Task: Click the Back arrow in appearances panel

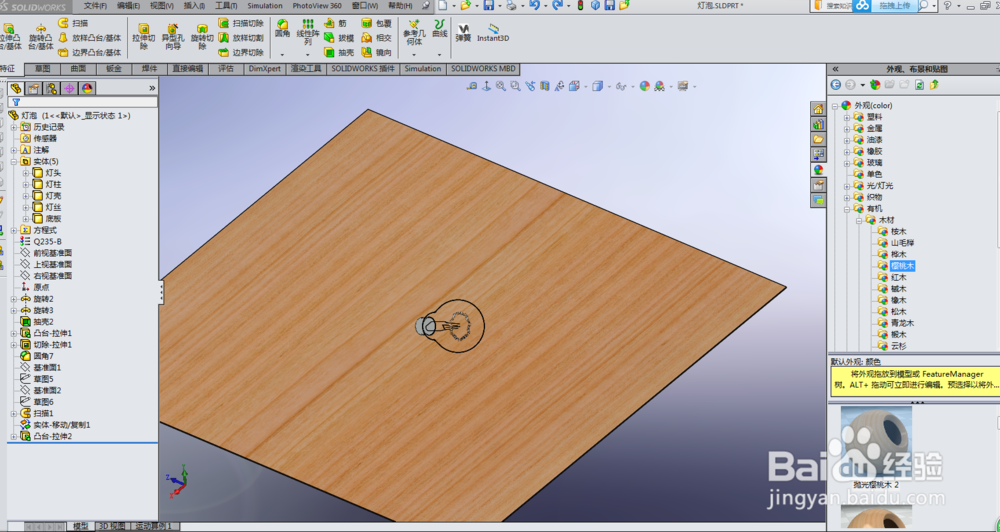Action: pos(835,85)
